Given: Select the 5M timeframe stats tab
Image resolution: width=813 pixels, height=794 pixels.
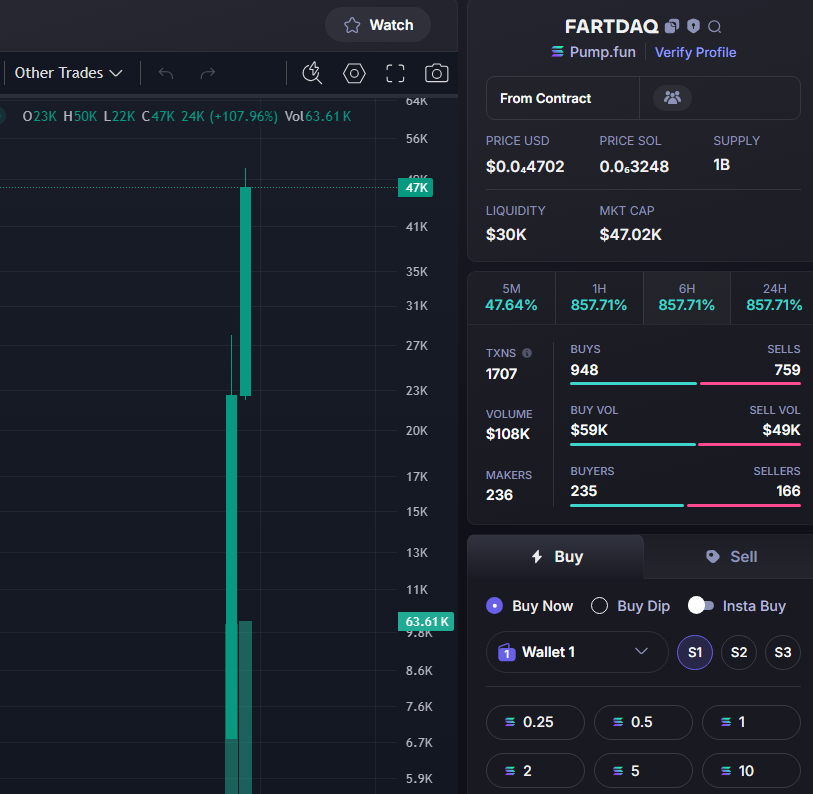Looking at the screenshot, I should [511, 298].
